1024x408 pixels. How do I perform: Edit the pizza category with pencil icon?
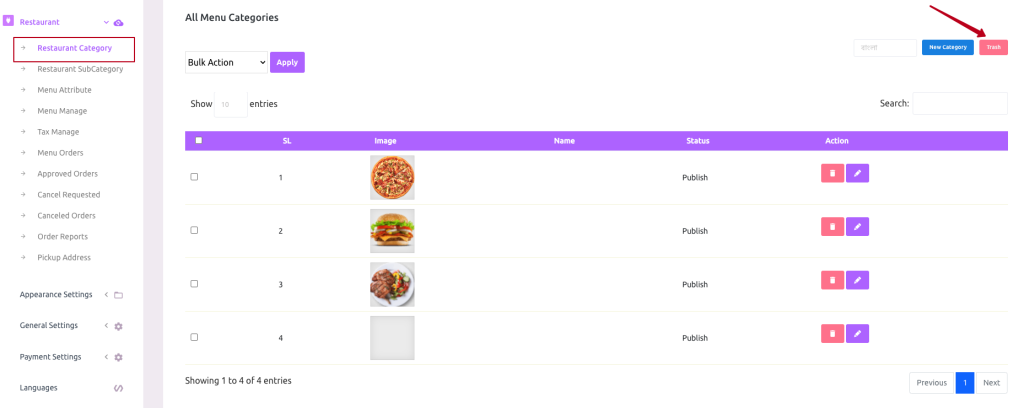(857, 173)
